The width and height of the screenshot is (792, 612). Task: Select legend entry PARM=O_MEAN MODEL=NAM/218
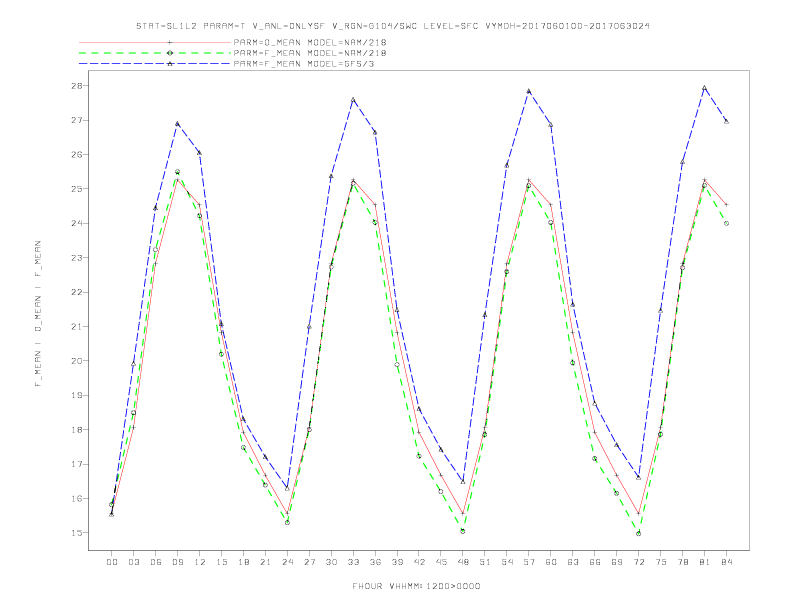pos(310,42)
